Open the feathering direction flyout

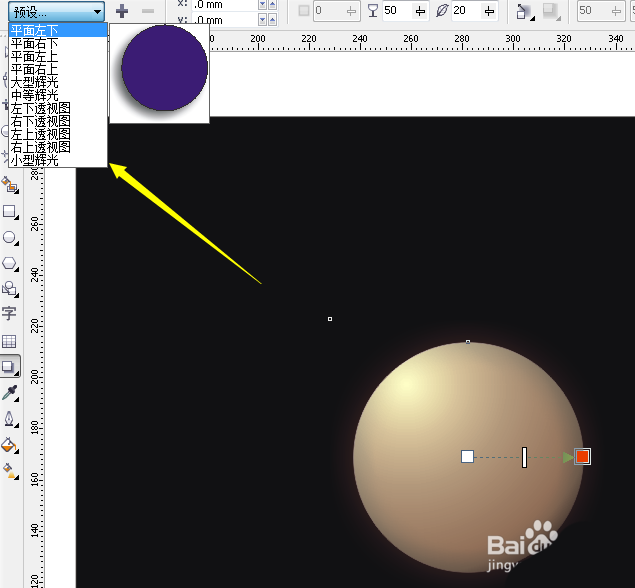click(x=525, y=12)
